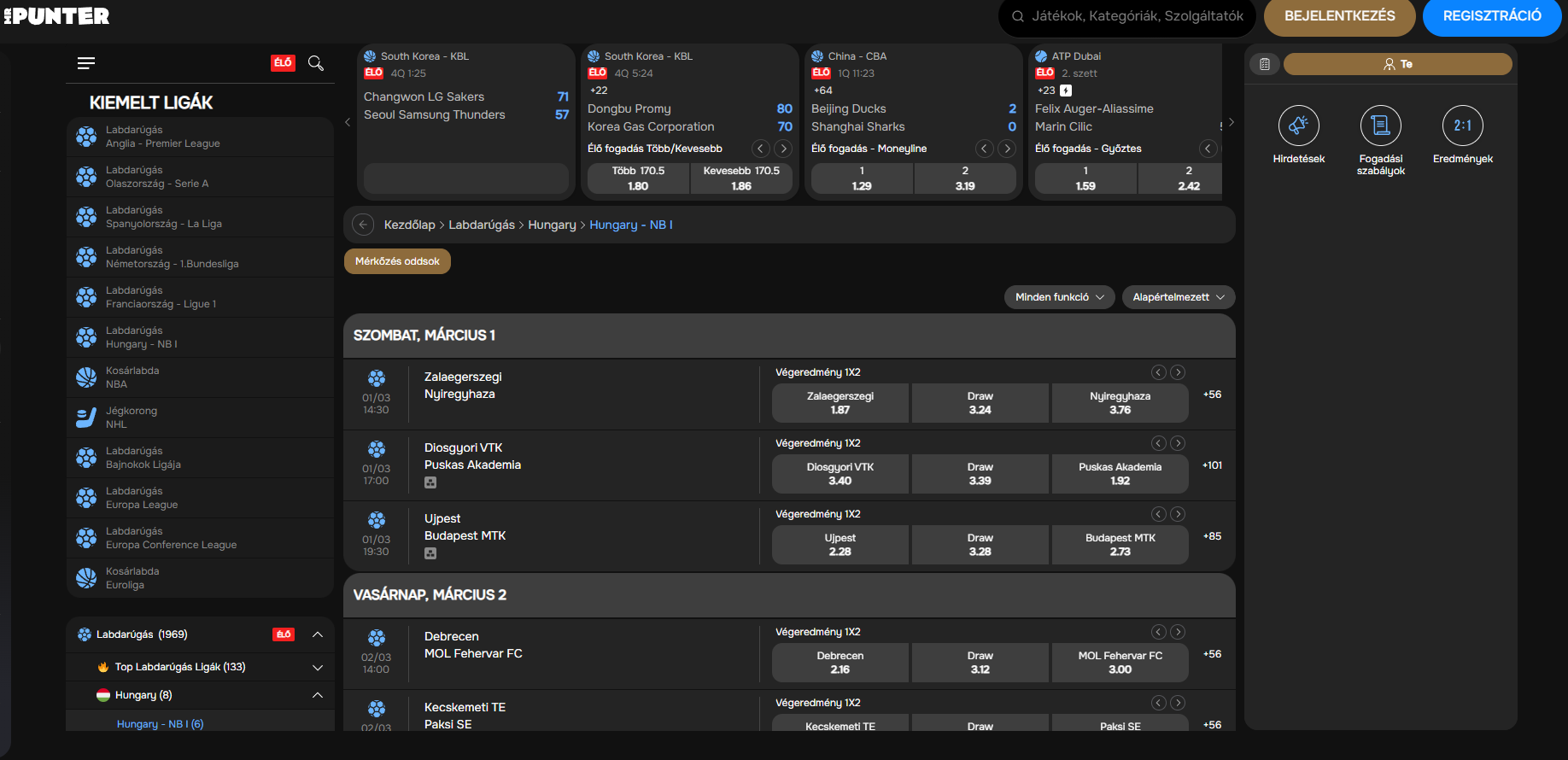Open Ligue 1 in featured leagues
1568x760 pixels.
coord(200,297)
